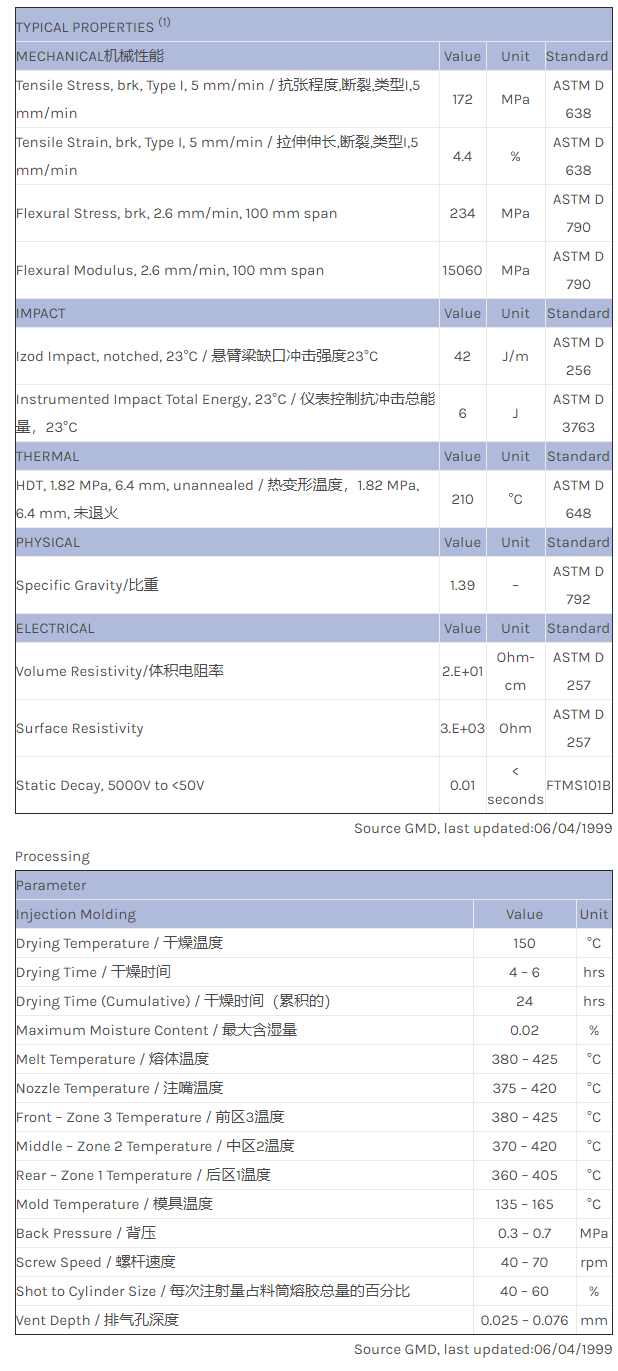The width and height of the screenshot is (618, 1371).
Task: Select the MECHANICAL section header row
Action: pos(90,56)
